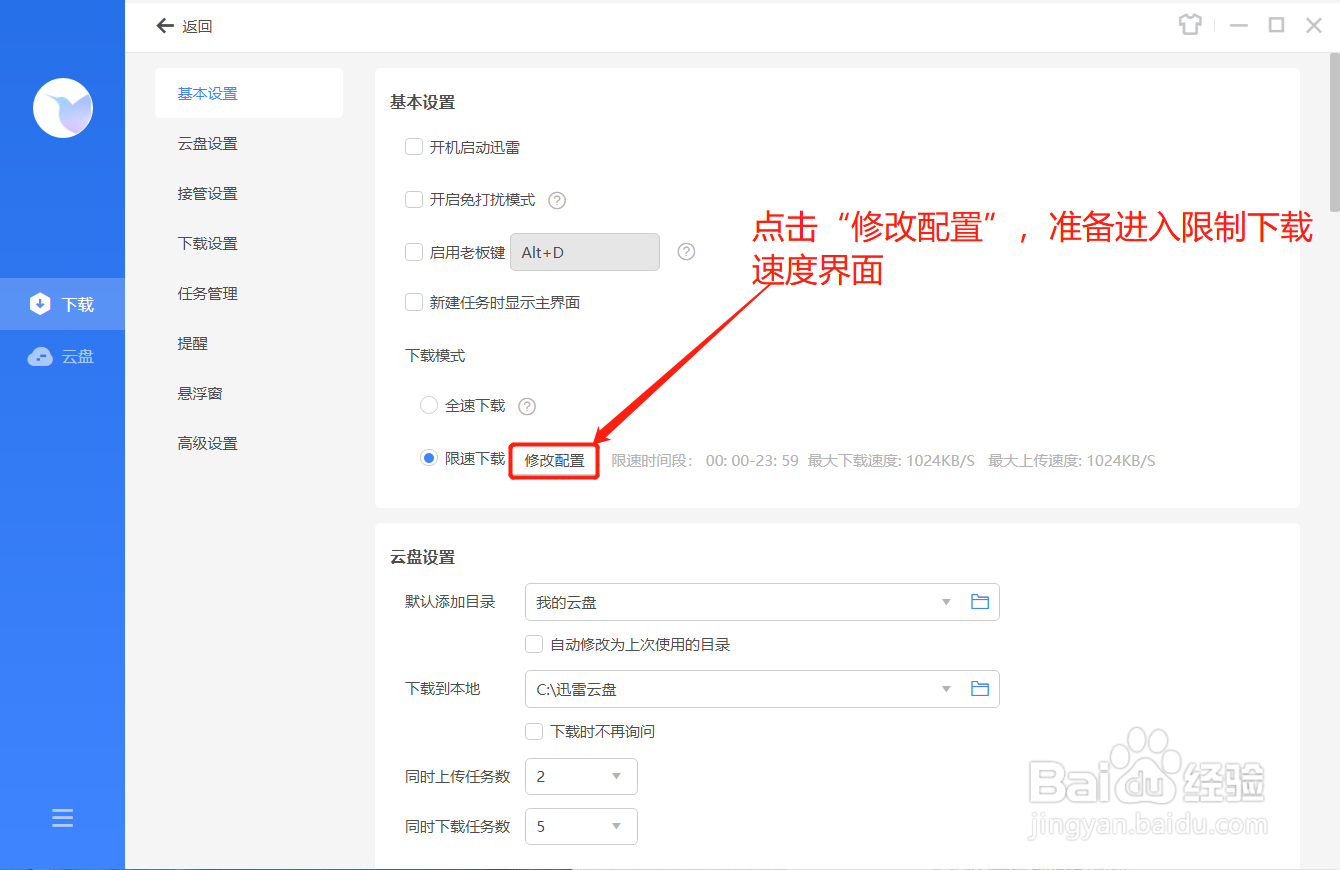
Task: Click the Thunder logo in the sidebar
Action: 62,108
